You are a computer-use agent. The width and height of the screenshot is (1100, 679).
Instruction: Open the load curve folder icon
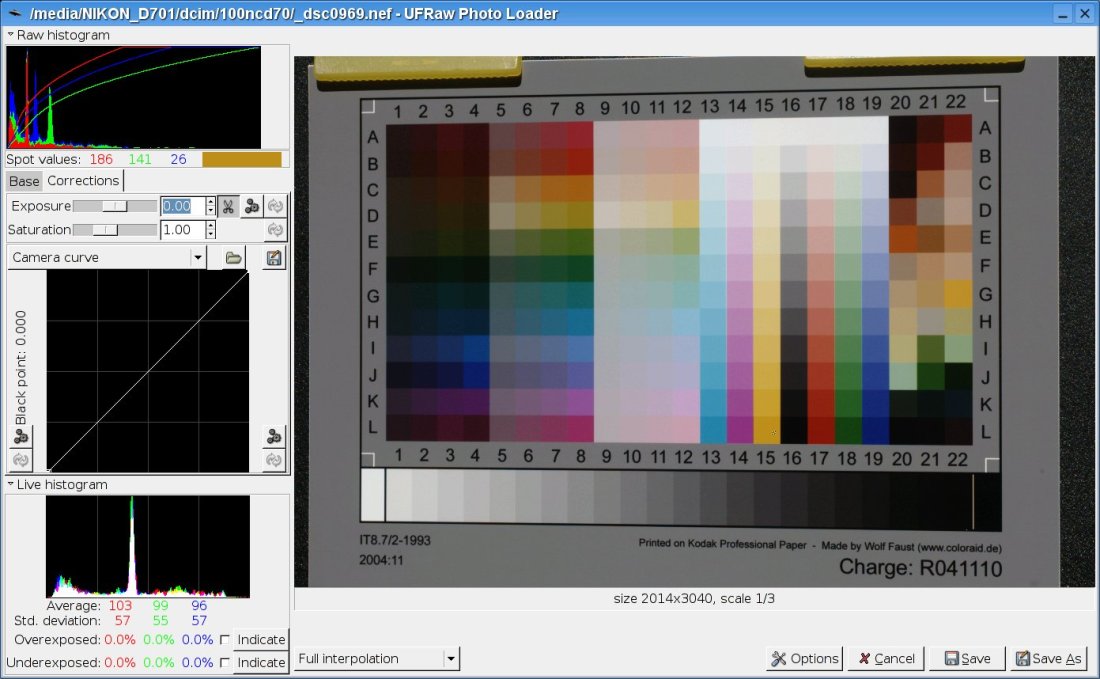(x=233, y=258)
